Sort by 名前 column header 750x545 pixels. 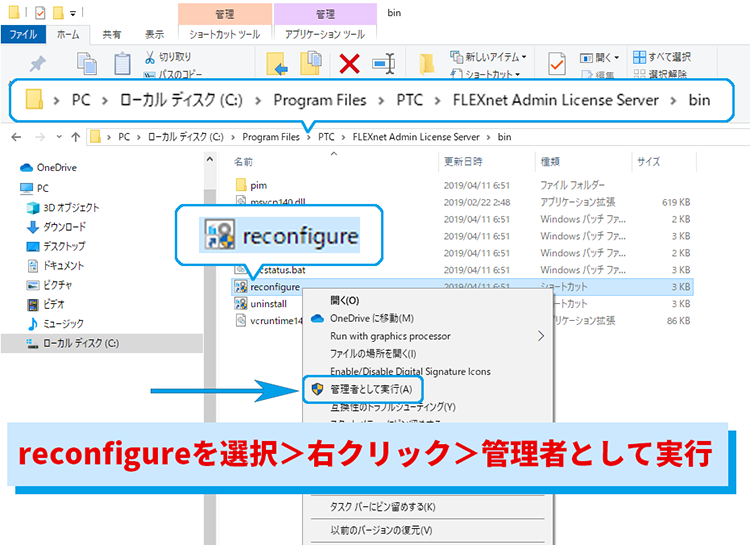tap(243, 162)
